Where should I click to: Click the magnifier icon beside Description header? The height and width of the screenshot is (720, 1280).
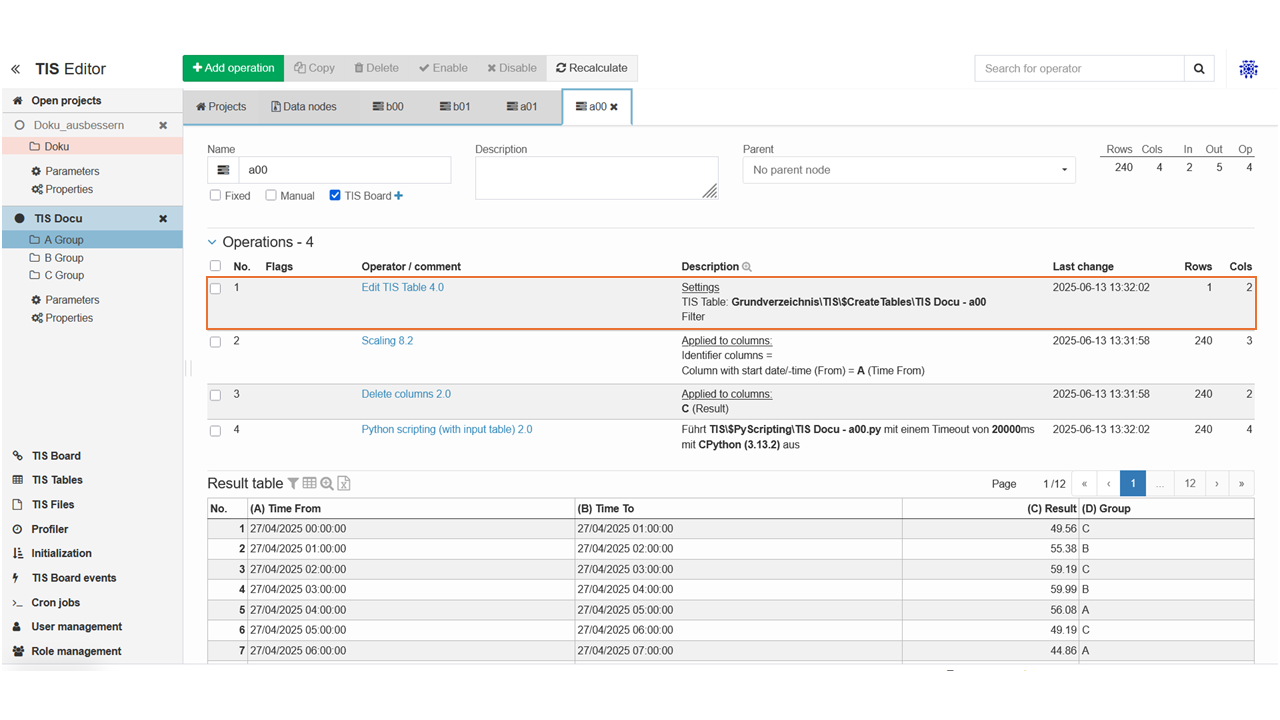[x=747, y=267]
